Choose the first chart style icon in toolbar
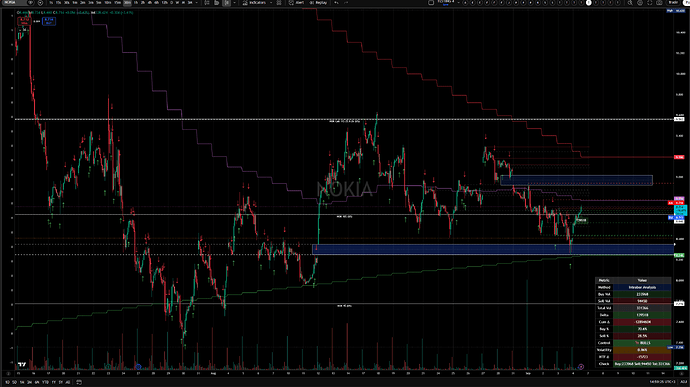The height and width of the screenshot is (387, 690). click(x=206, y=2)
